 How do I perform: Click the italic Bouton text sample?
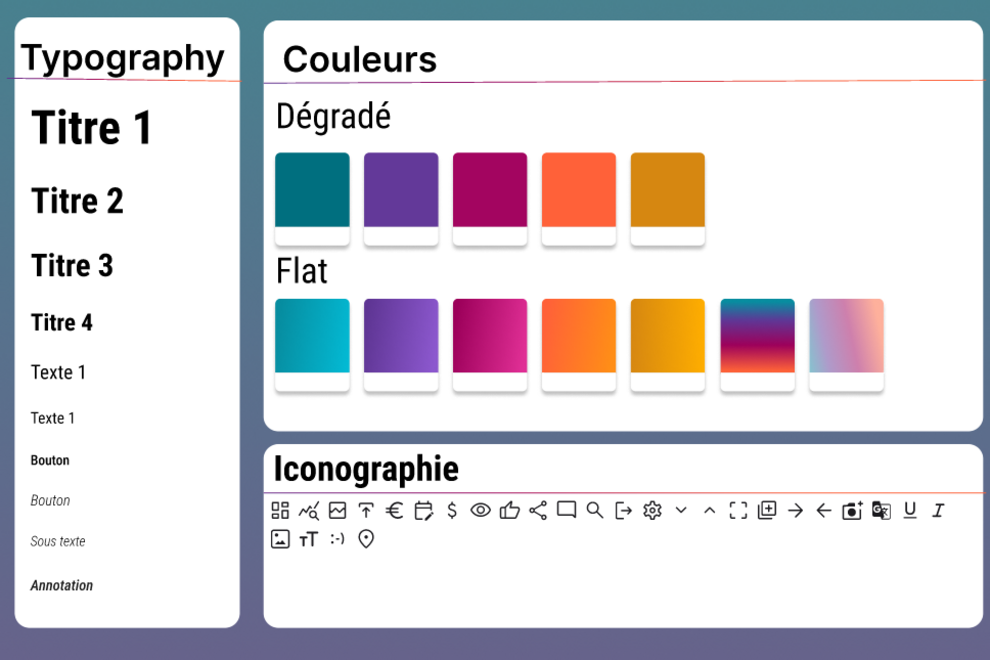(x=50, y=501)
